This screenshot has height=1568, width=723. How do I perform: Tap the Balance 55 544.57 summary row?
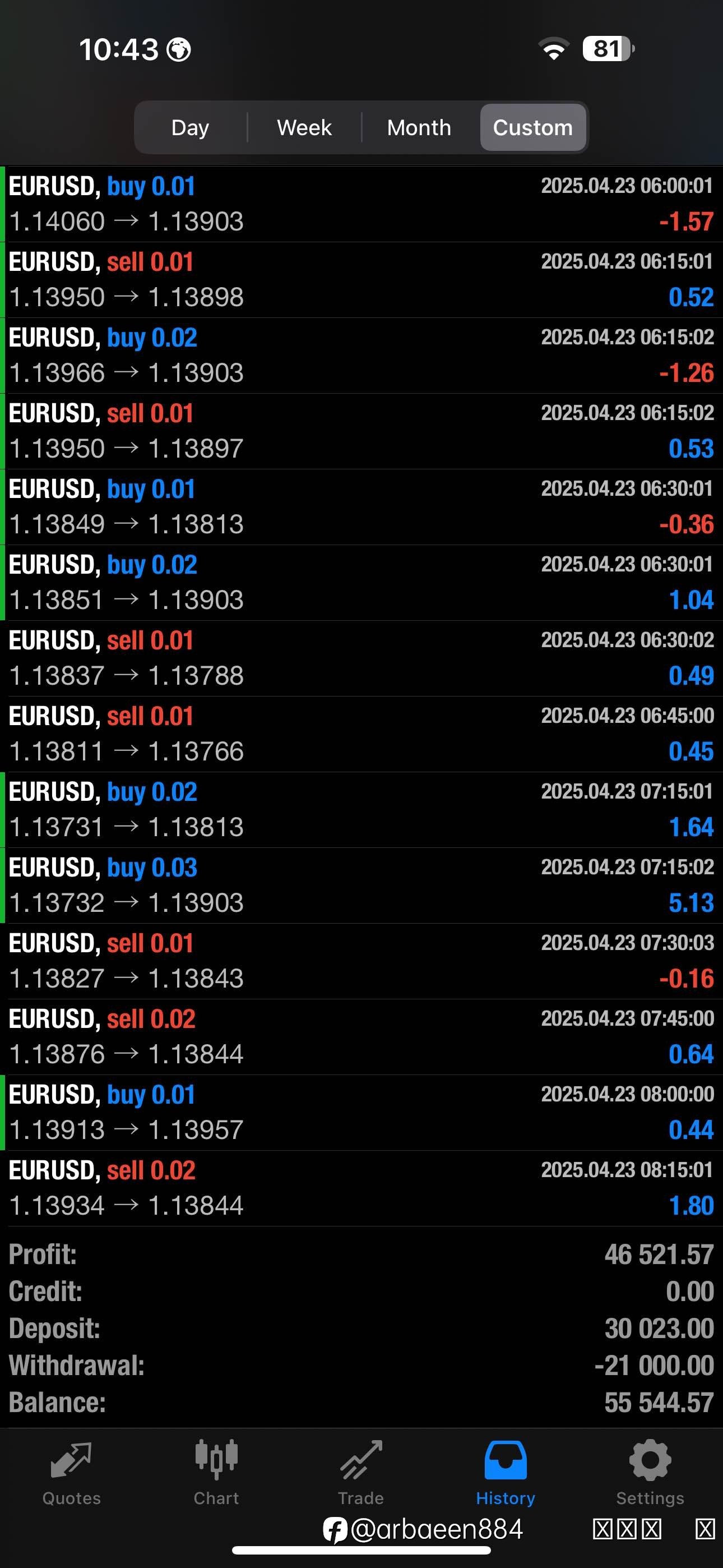[x=361, y=1403]
